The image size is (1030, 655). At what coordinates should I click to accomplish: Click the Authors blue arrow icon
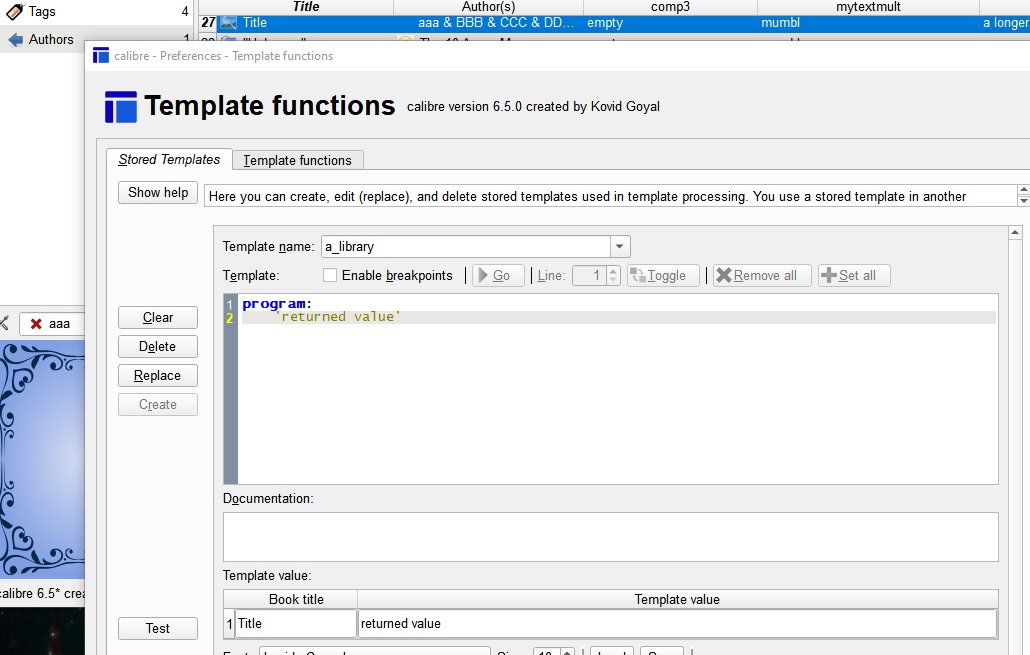pyautogui.click(x=15, y=40)
